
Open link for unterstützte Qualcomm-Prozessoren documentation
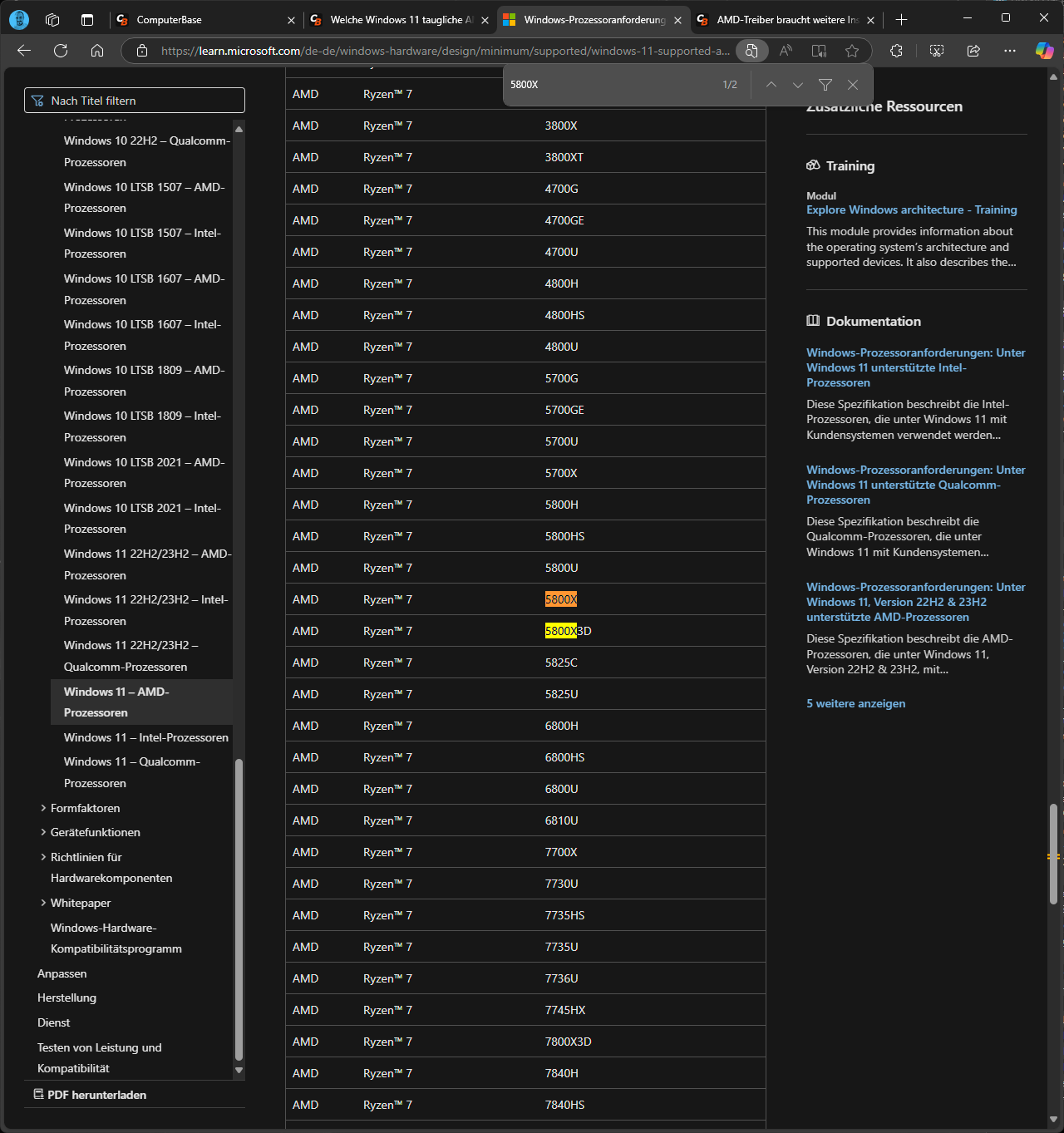pyautogui.click(x=916, y=485)
